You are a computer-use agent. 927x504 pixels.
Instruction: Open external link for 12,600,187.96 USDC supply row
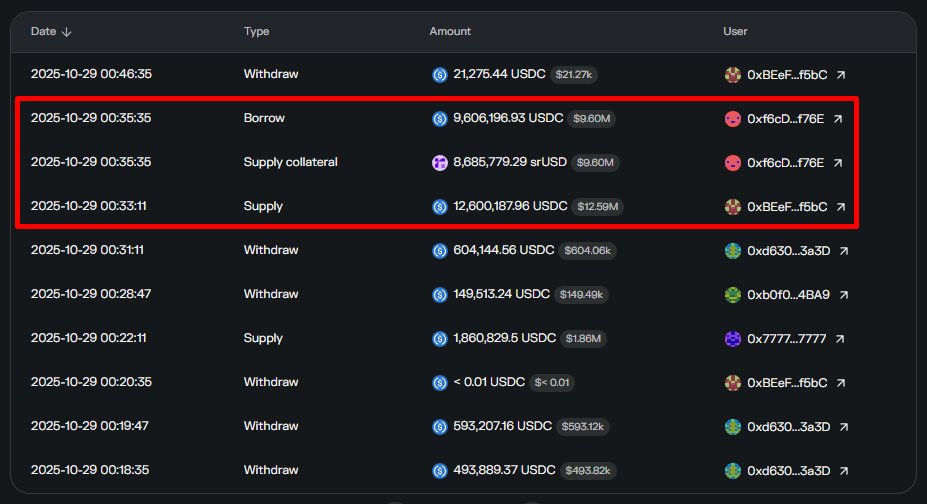841,207
